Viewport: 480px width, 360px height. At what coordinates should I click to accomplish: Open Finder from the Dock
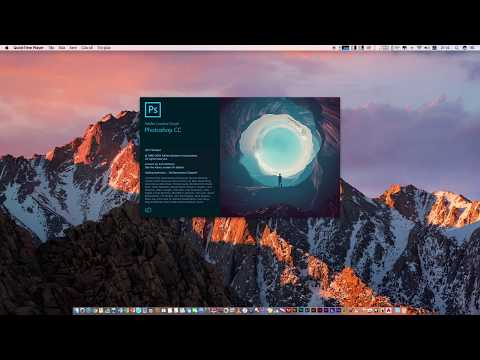tap(77, 310)
